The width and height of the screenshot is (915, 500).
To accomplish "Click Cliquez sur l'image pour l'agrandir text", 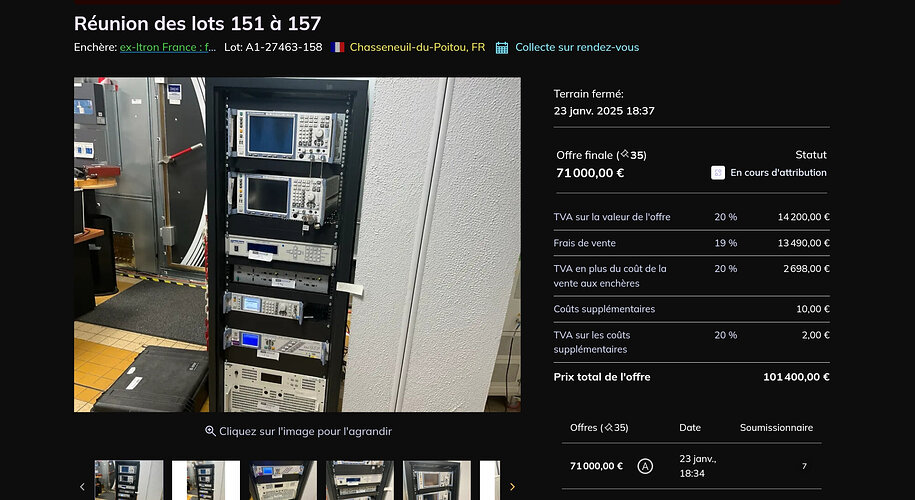I will click(x=305, y=431).
